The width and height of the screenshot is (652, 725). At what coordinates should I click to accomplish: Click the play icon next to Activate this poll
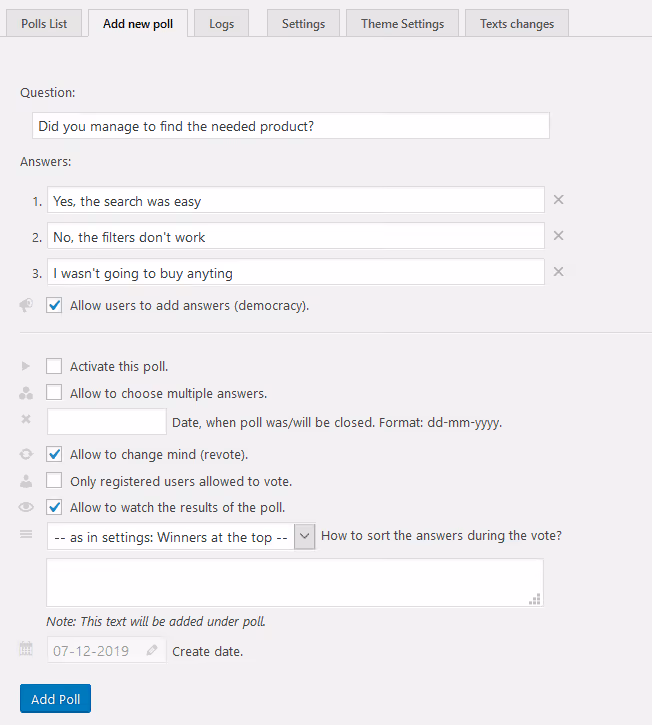[x=26, y=366]
